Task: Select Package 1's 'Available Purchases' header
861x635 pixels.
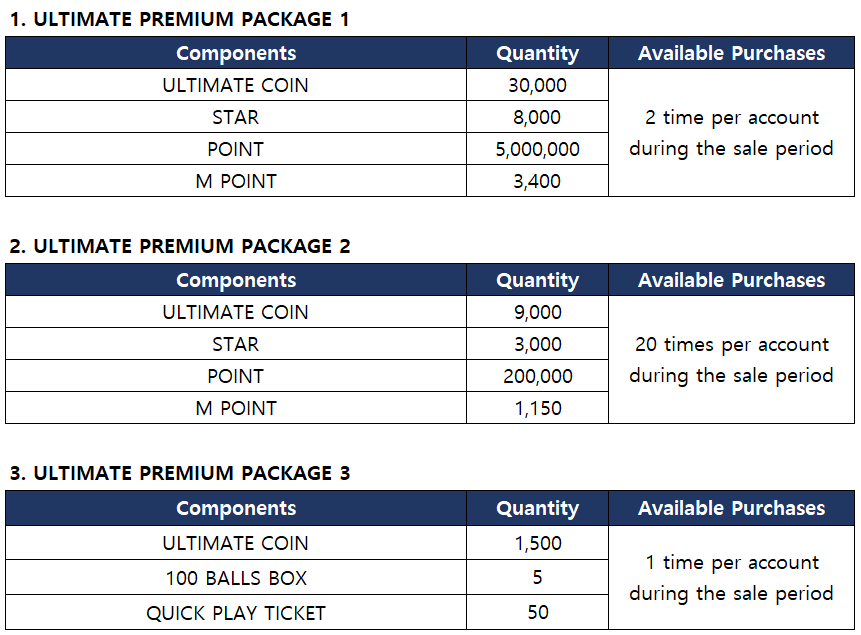Action: [731, 53]
